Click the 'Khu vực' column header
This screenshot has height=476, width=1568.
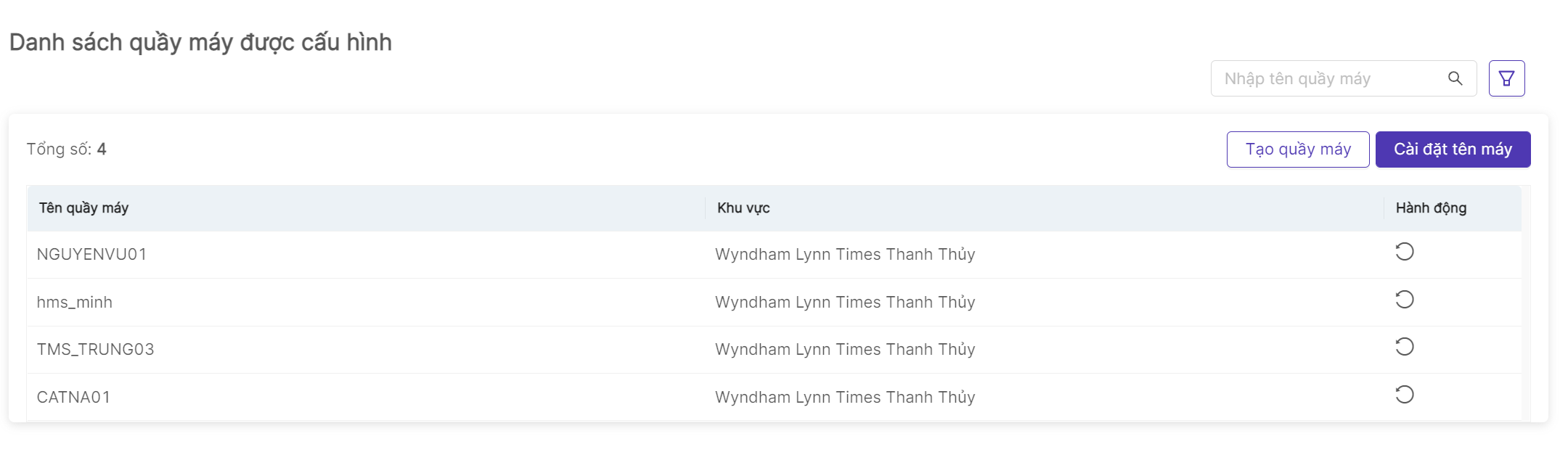[743, 208]
